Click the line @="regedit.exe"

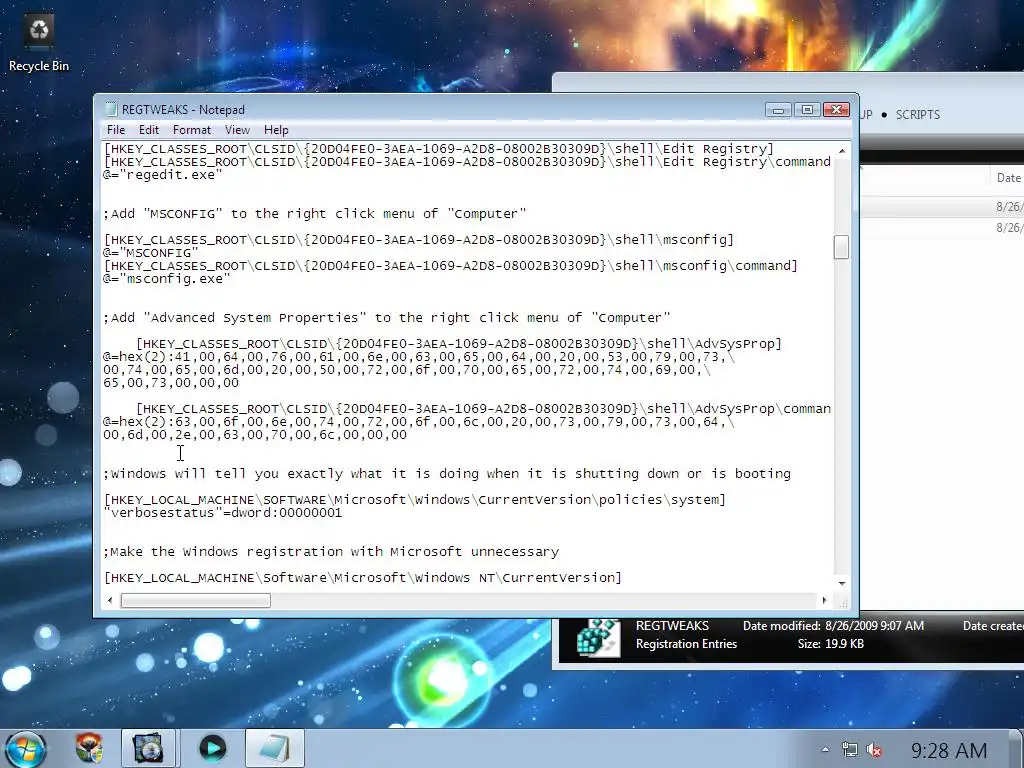coord(163,175)
